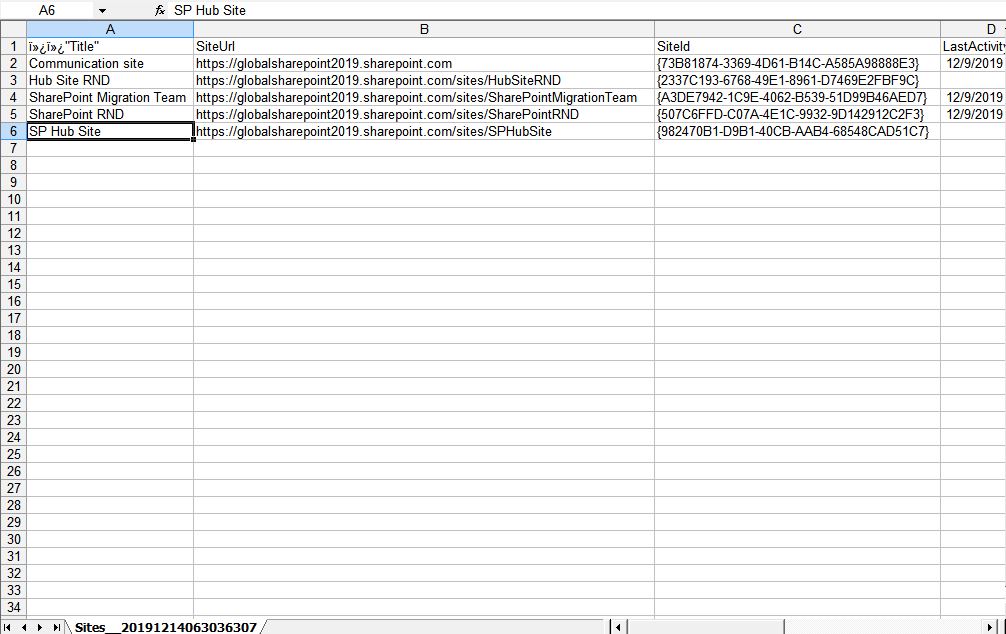
Task: Select the SP Hub Site cell
Action: [110, 131]
